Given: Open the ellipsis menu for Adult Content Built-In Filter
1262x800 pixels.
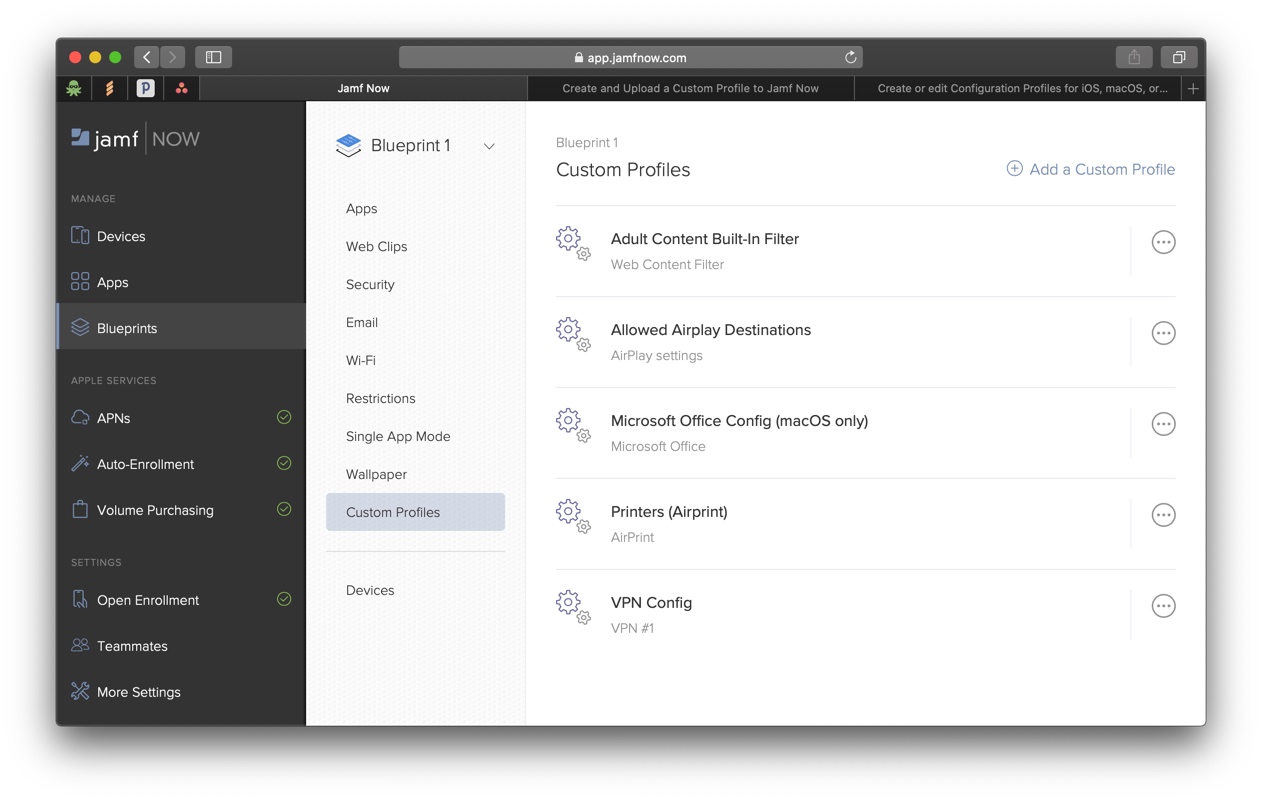Looking at the screenshot, I should pos(1163,241).
